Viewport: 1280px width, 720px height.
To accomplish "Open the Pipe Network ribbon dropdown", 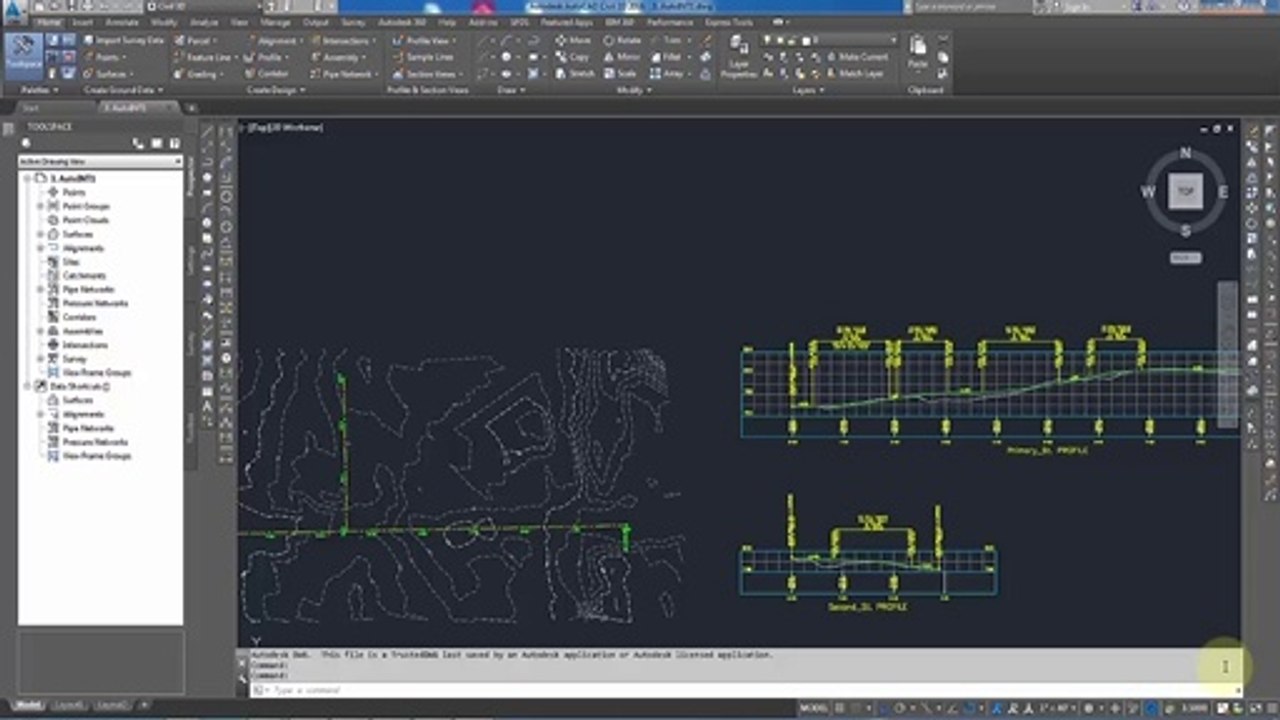I will tap(343, 74).
